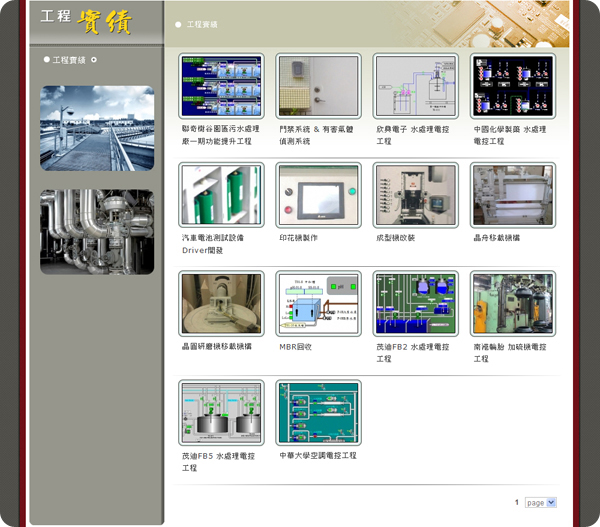Open the 汽車電池測試設備 battery thumbnail
Viewport: 600px width, 527px height.
pos(221,196)
